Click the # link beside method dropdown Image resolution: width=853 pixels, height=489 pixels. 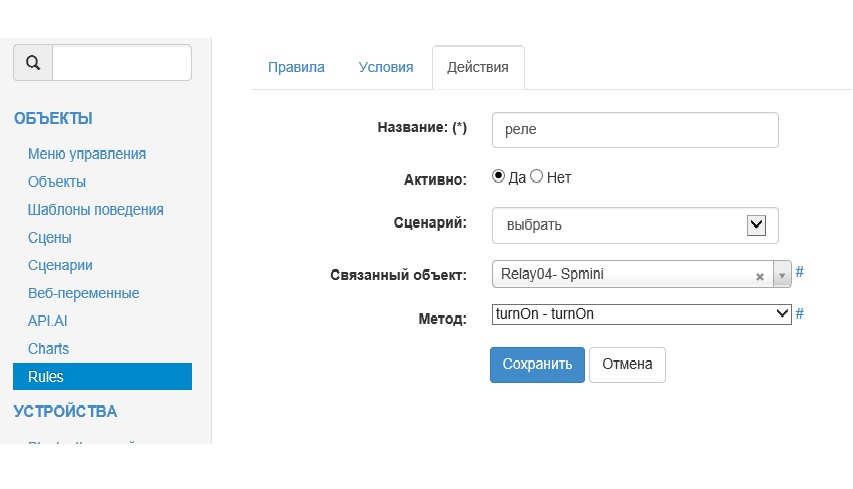click(x=800, y=314)
